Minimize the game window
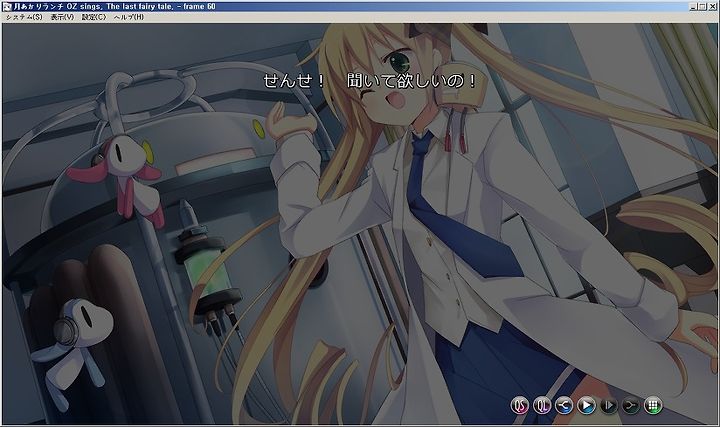The image size is (720, 427). pos(693,6)
